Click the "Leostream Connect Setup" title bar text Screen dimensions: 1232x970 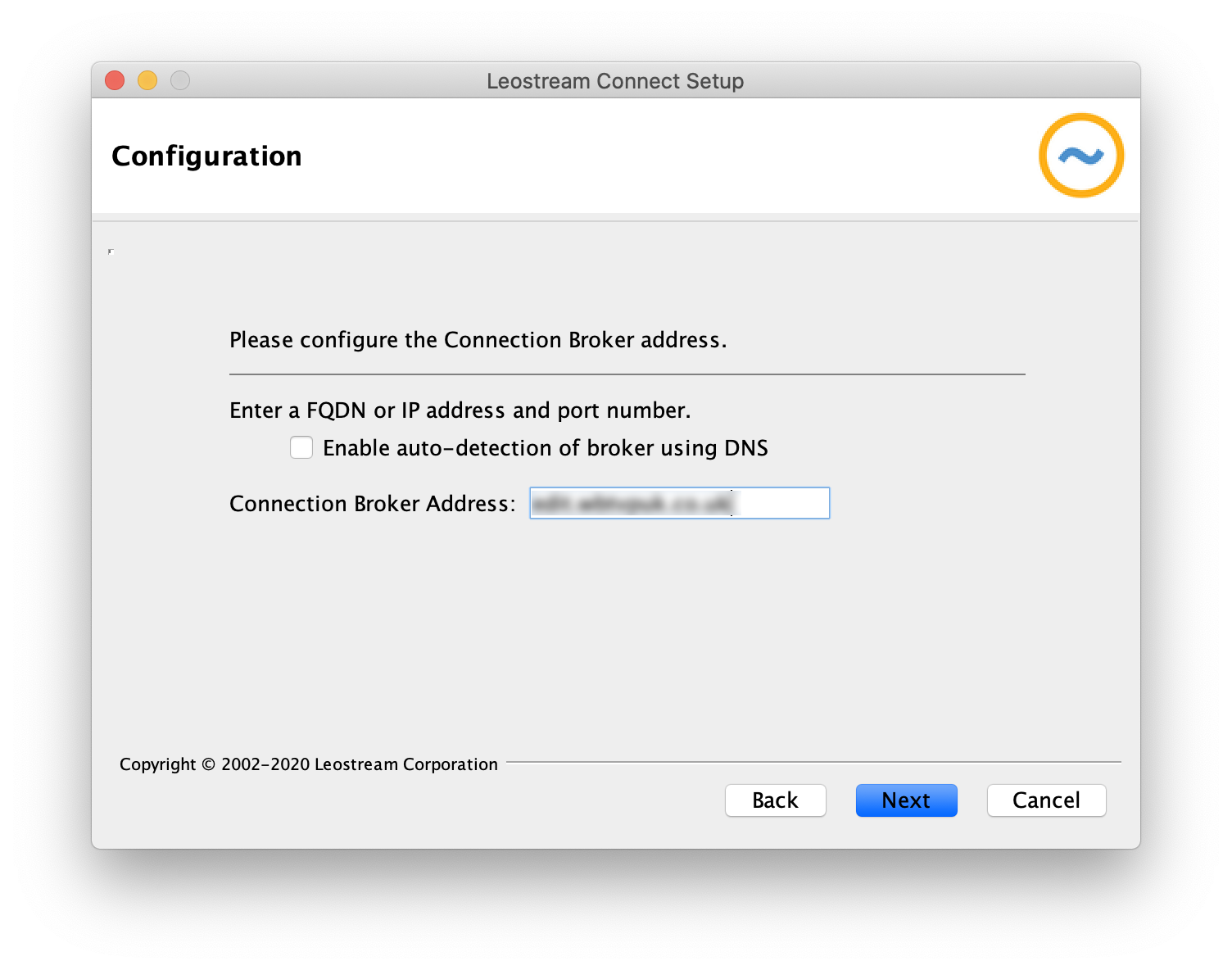tap(615, 81)
